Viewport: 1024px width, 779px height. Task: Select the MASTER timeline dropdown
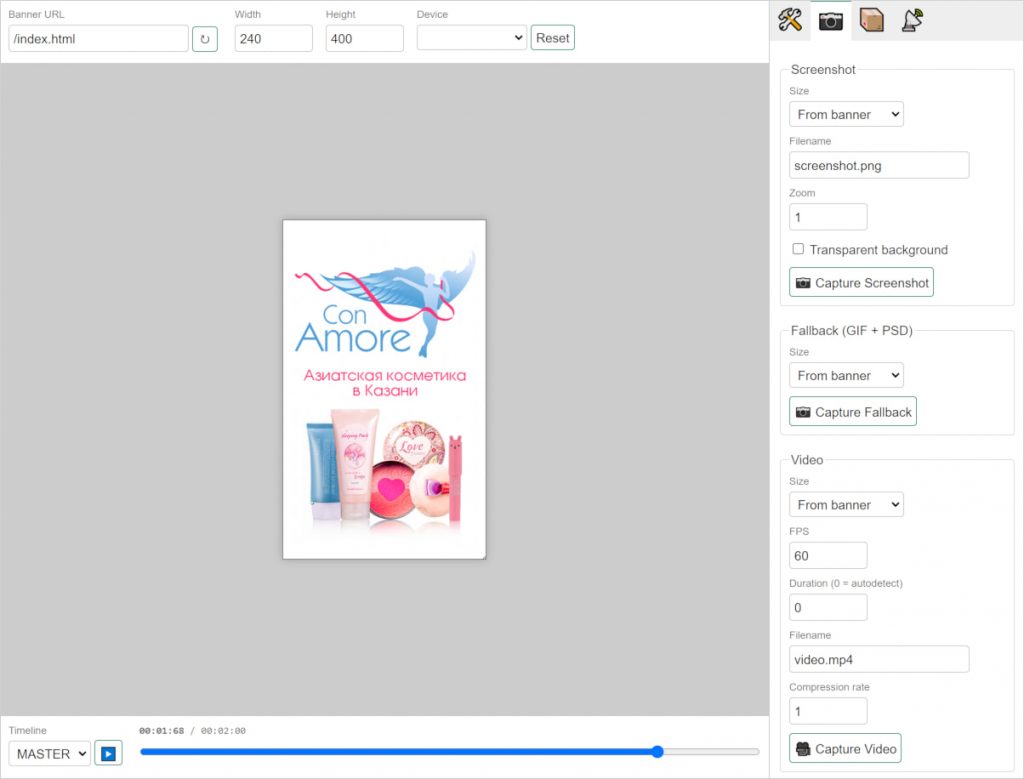[50, 754]
